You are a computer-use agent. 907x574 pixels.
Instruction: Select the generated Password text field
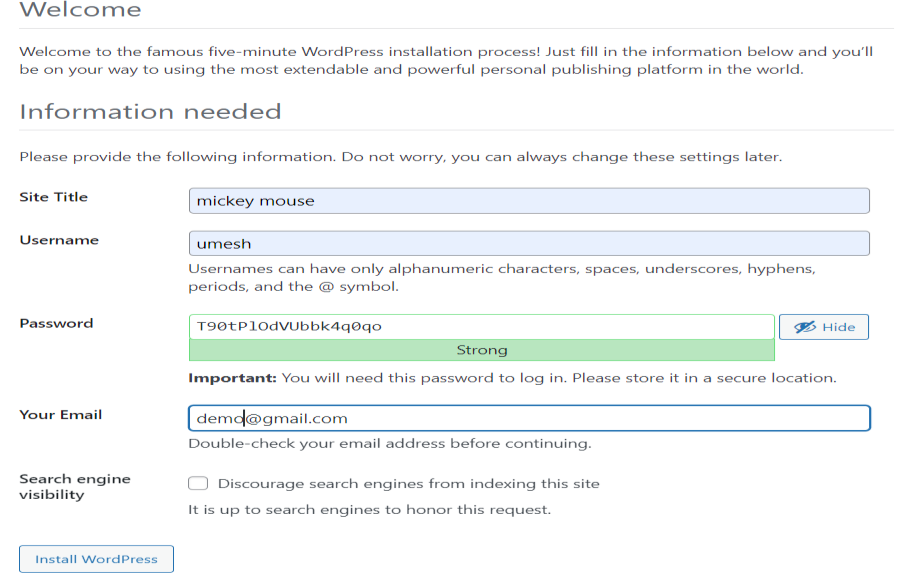[x=481, y=327]
